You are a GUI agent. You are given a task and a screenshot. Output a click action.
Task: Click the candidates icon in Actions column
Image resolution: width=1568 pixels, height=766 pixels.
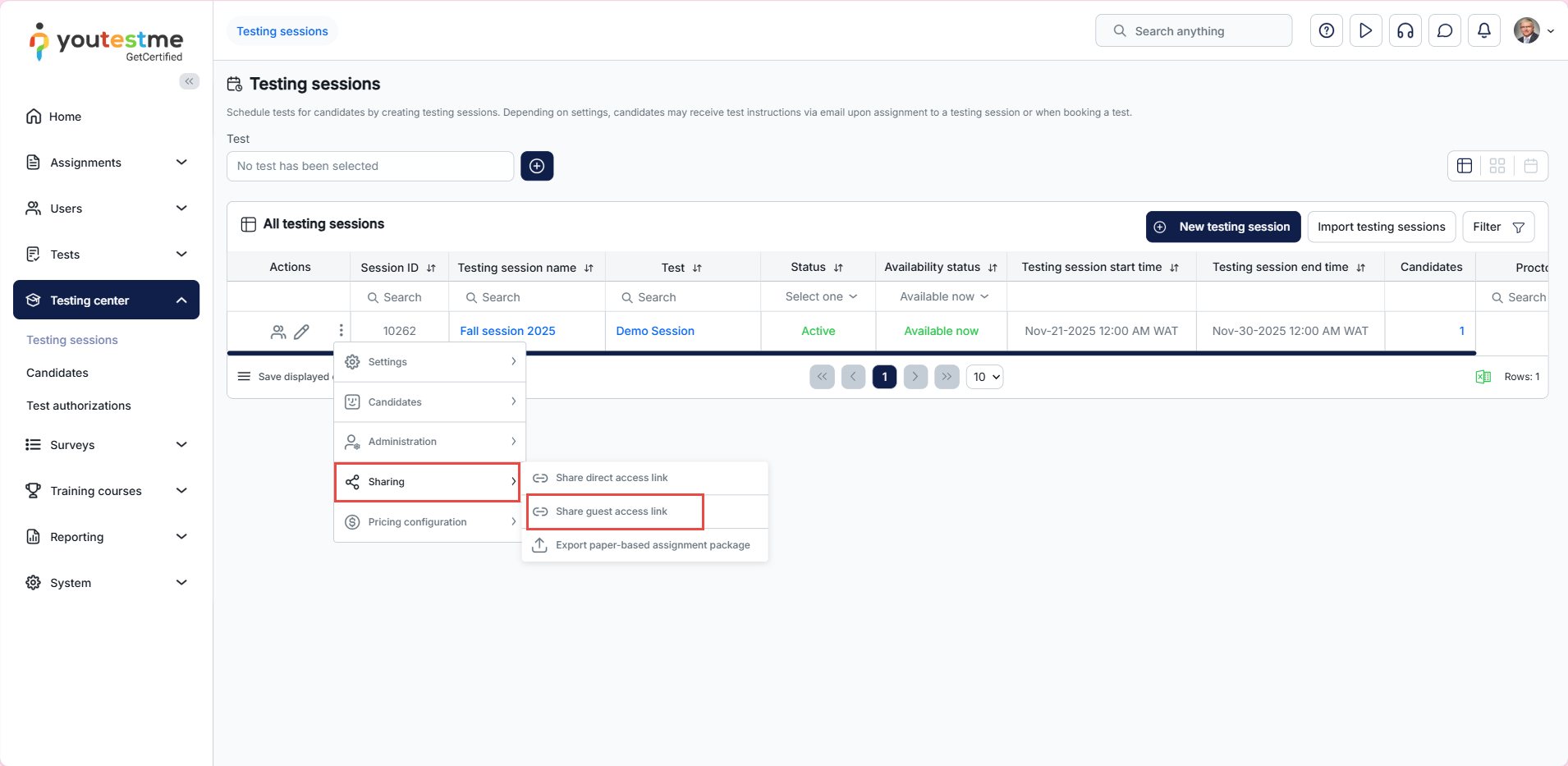pos(278,332)
